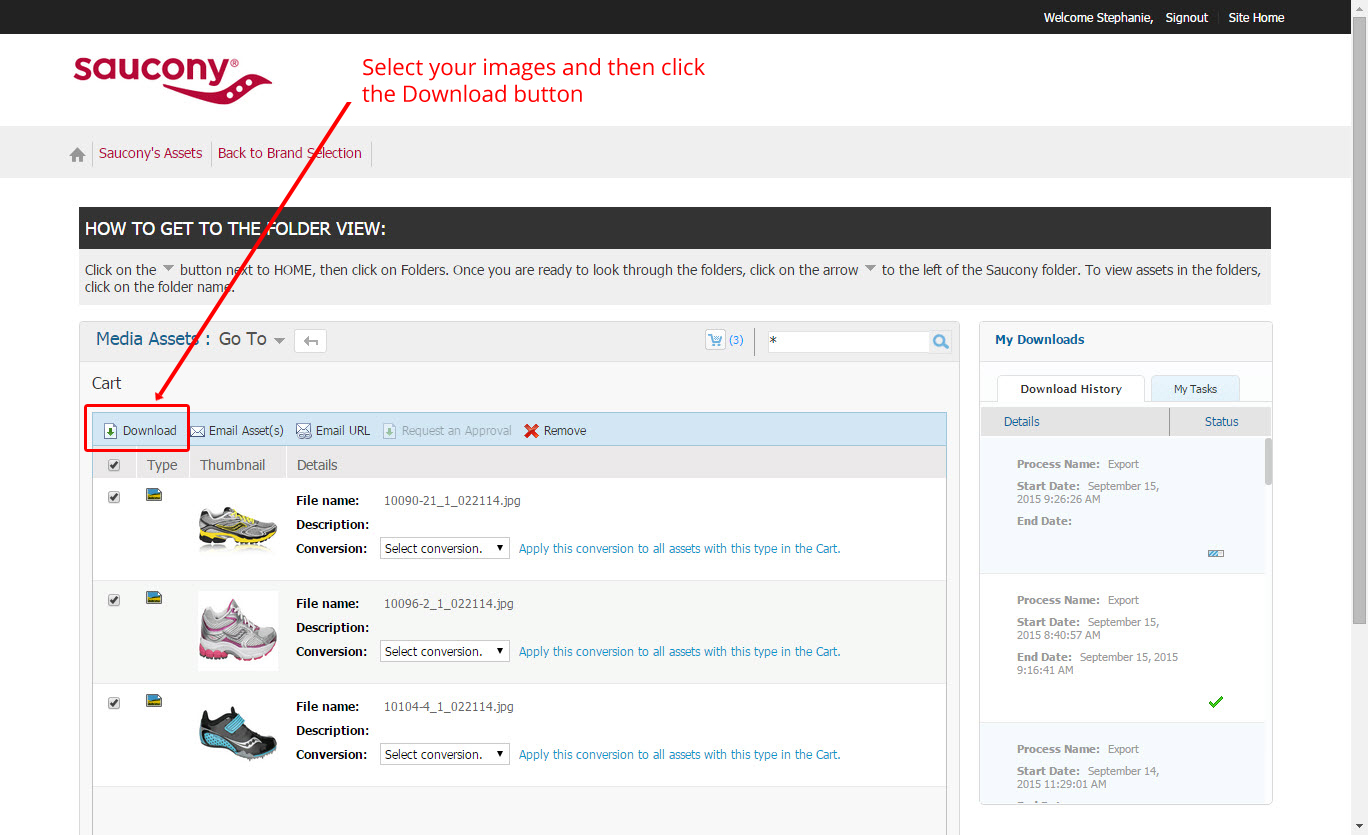Click Back to Brand Selection link
The image size is (1368, 835).
click(x=290, y=153)
